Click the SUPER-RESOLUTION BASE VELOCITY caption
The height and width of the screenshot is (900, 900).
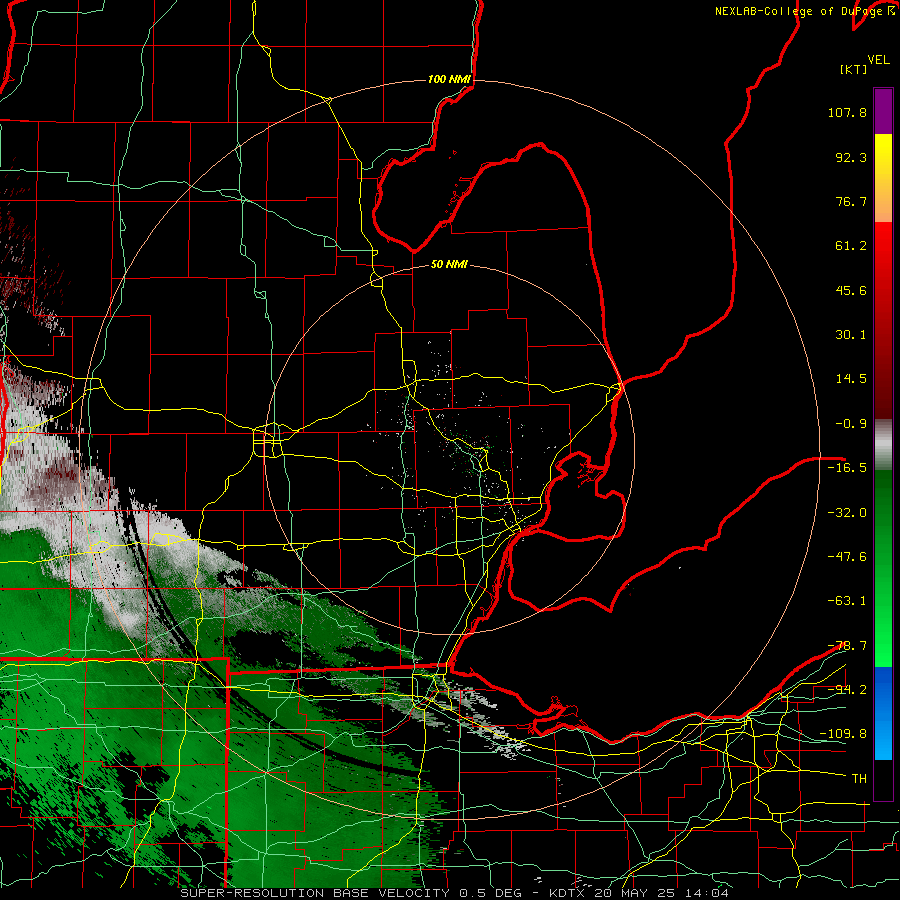pos(315,893)
